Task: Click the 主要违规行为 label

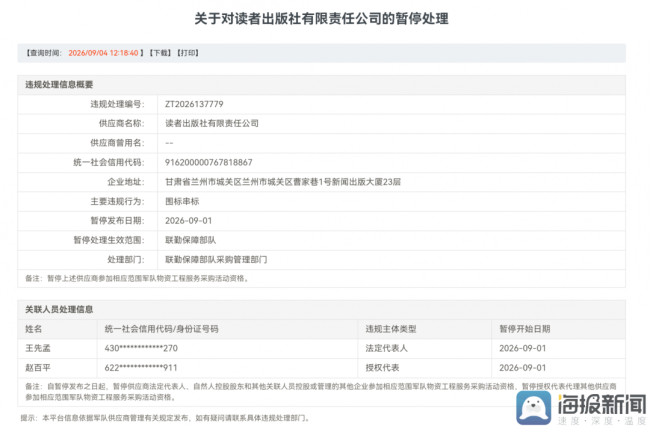Action: point(117,201)
